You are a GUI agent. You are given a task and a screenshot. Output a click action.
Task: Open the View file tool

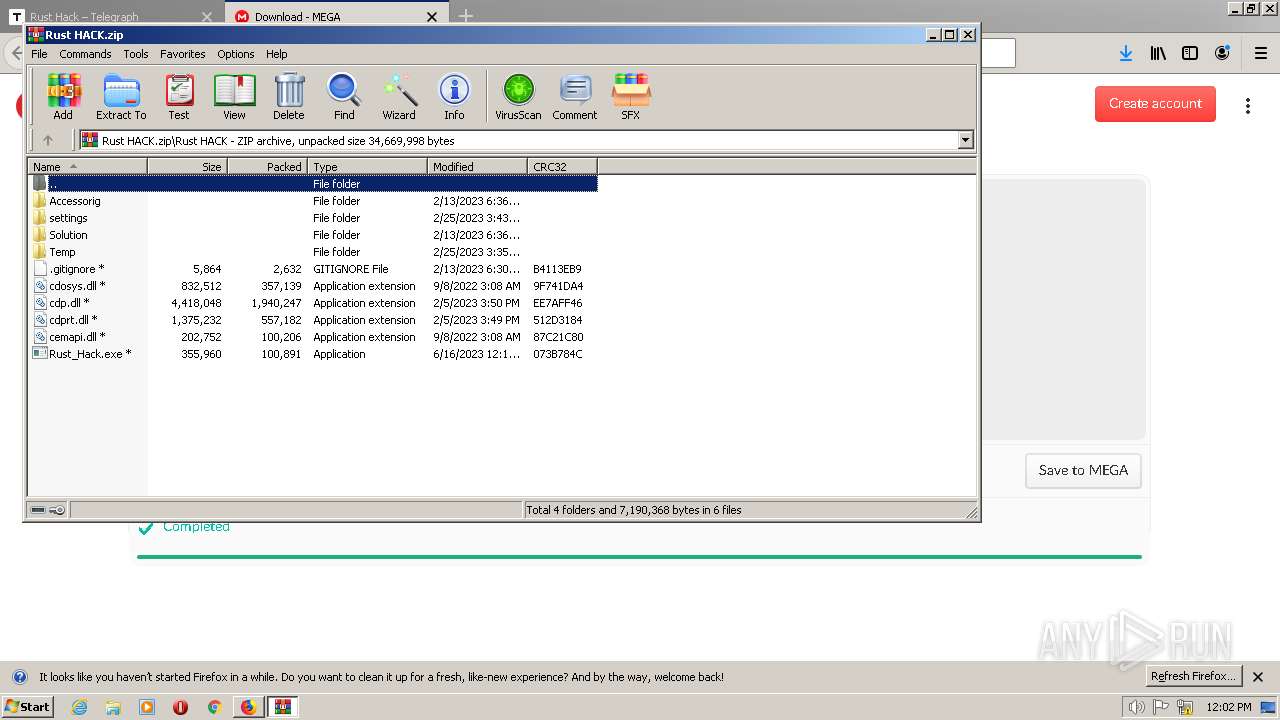pyautogui.click(x=234, y=97)
